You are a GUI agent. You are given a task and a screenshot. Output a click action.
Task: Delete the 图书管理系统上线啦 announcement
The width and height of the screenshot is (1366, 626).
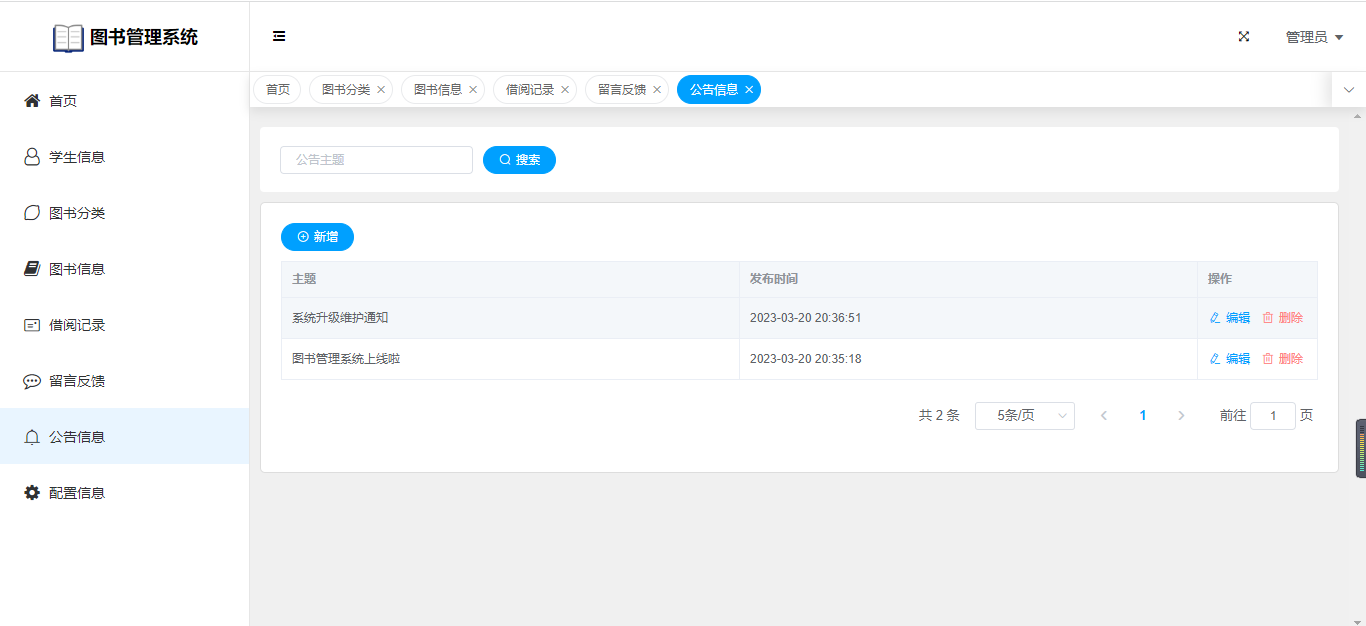1283,359
